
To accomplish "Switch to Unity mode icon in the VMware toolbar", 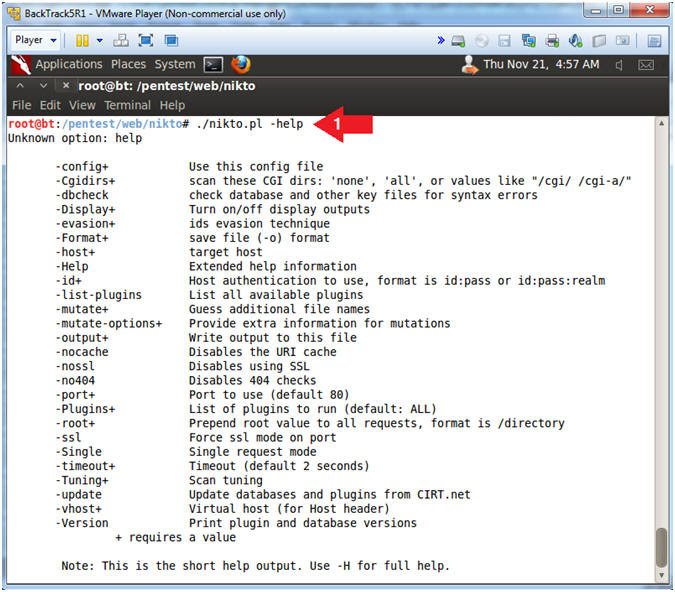I will pyautogui.click(x=171, y=40).
